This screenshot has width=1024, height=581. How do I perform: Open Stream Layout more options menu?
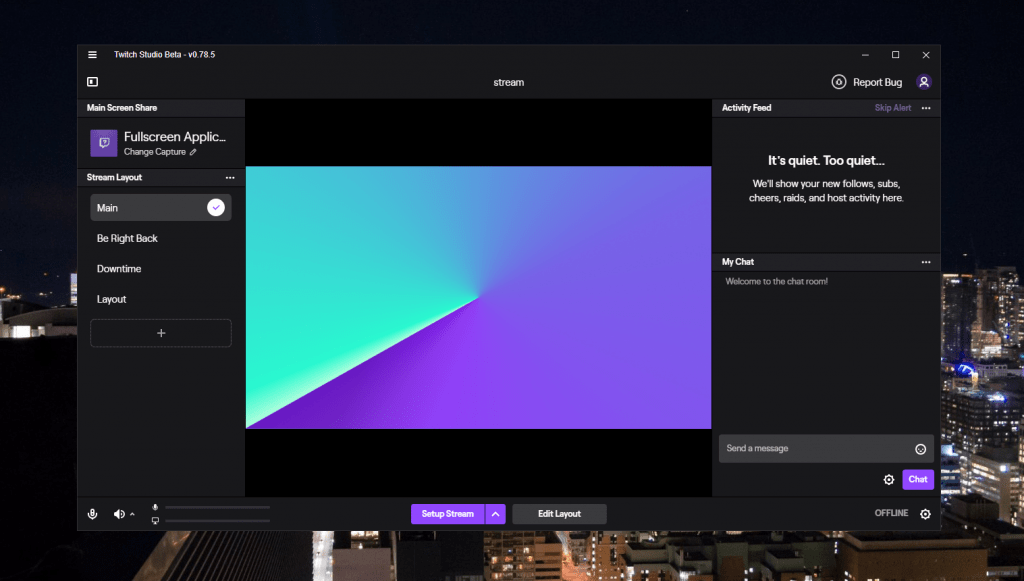coord(230,178)
